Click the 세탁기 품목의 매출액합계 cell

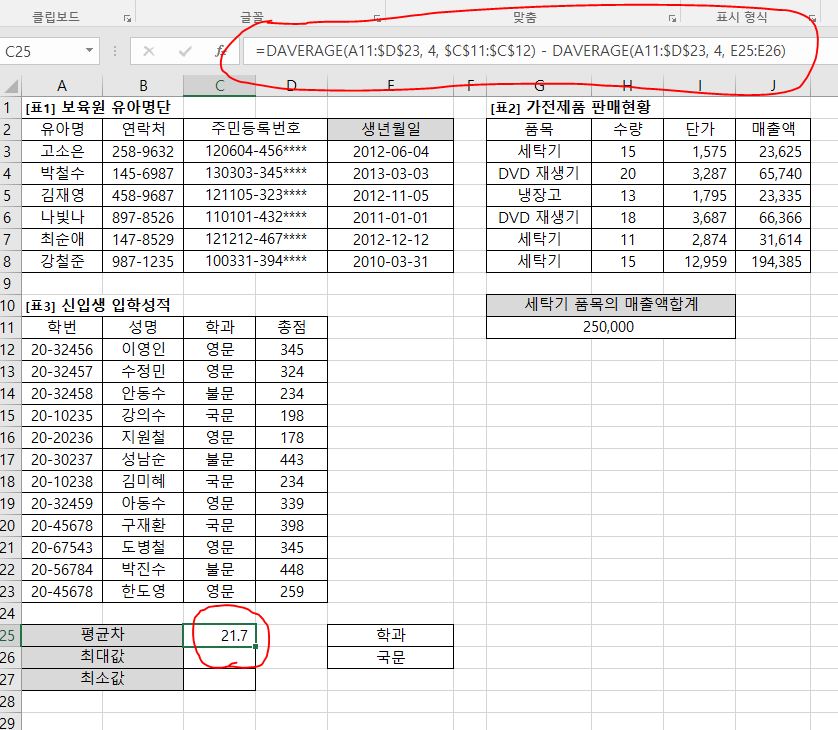610,305
